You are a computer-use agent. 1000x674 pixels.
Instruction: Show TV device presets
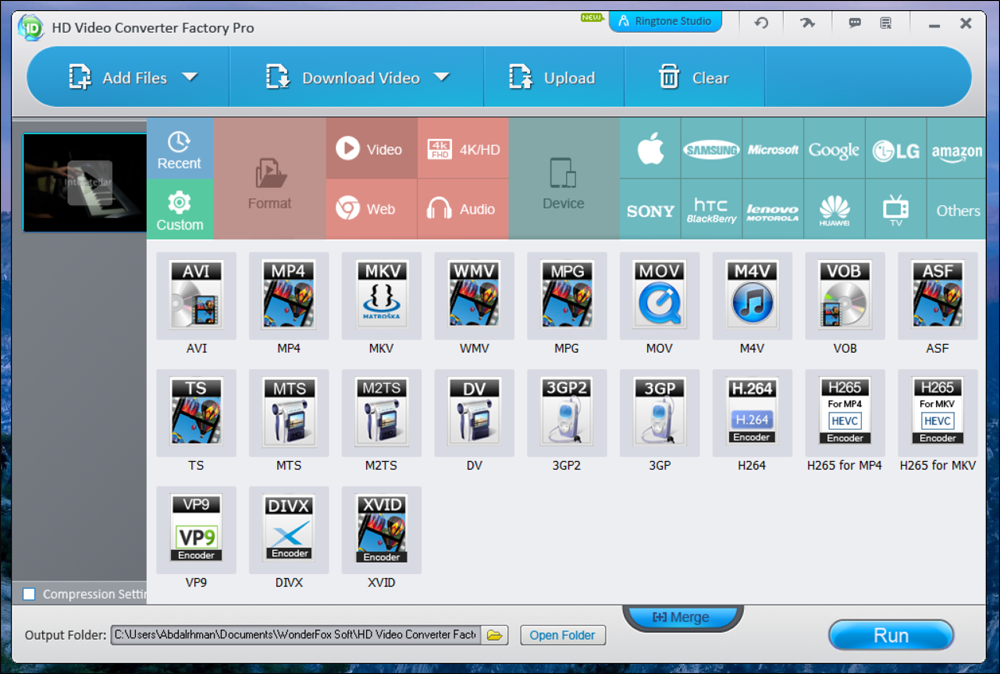point(895,209)
